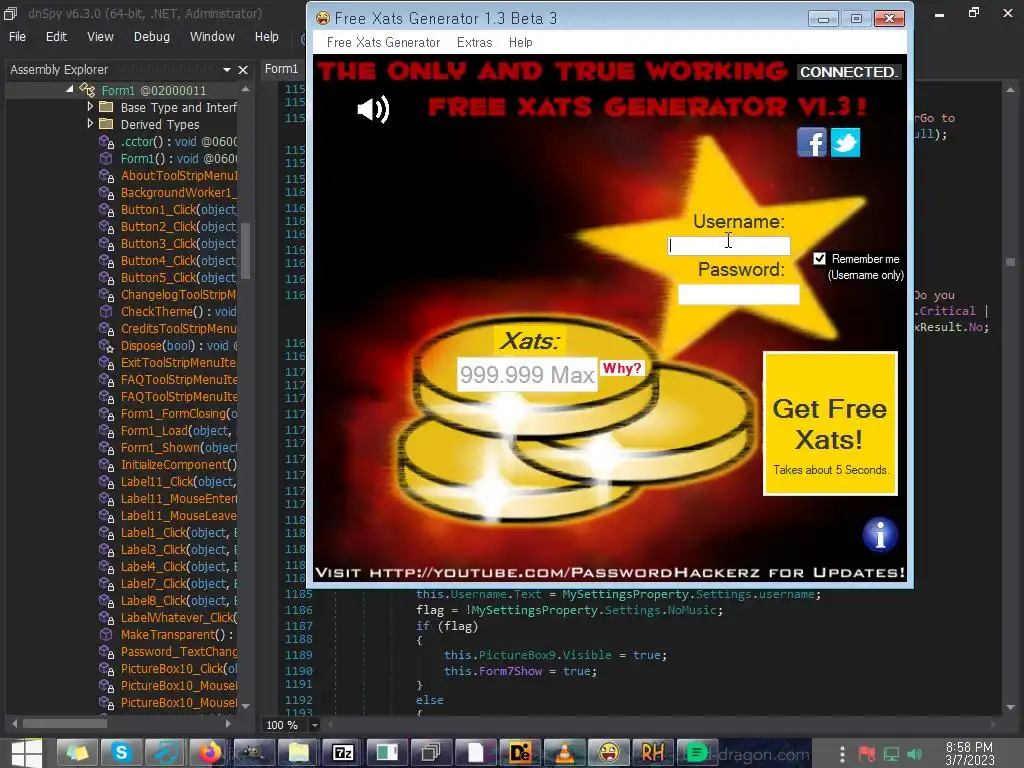Show hidden tray icons via dots
1024x768 pixels.
842,754
